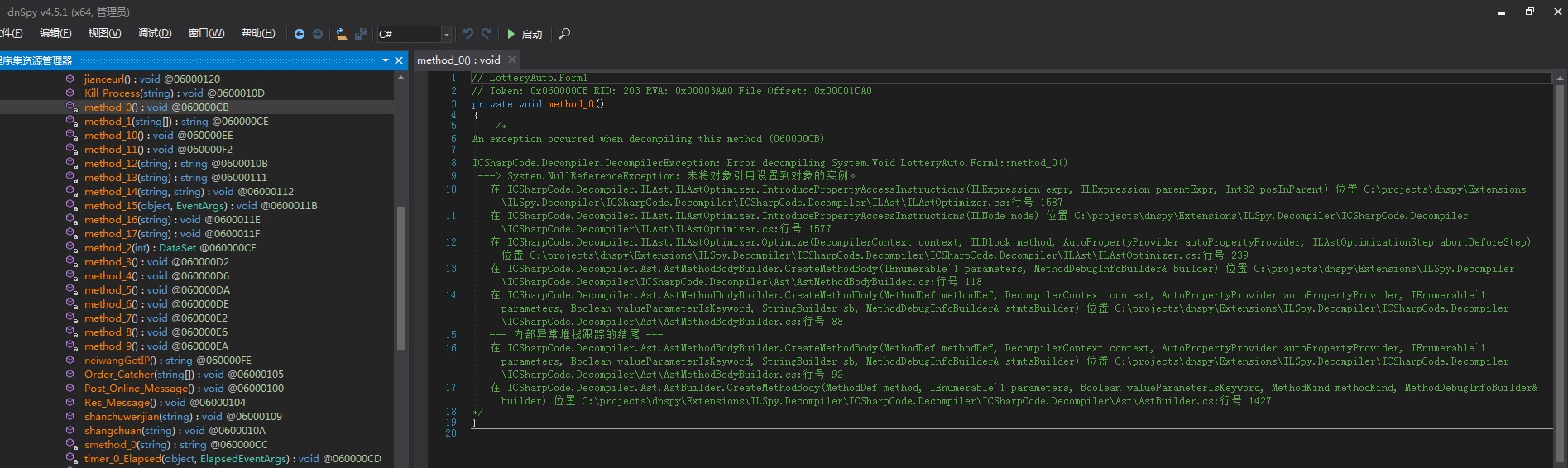Click the navigate back arrow icon
Image resolution: width=1568 pixels, height=468 pixels.
[300, 34]
